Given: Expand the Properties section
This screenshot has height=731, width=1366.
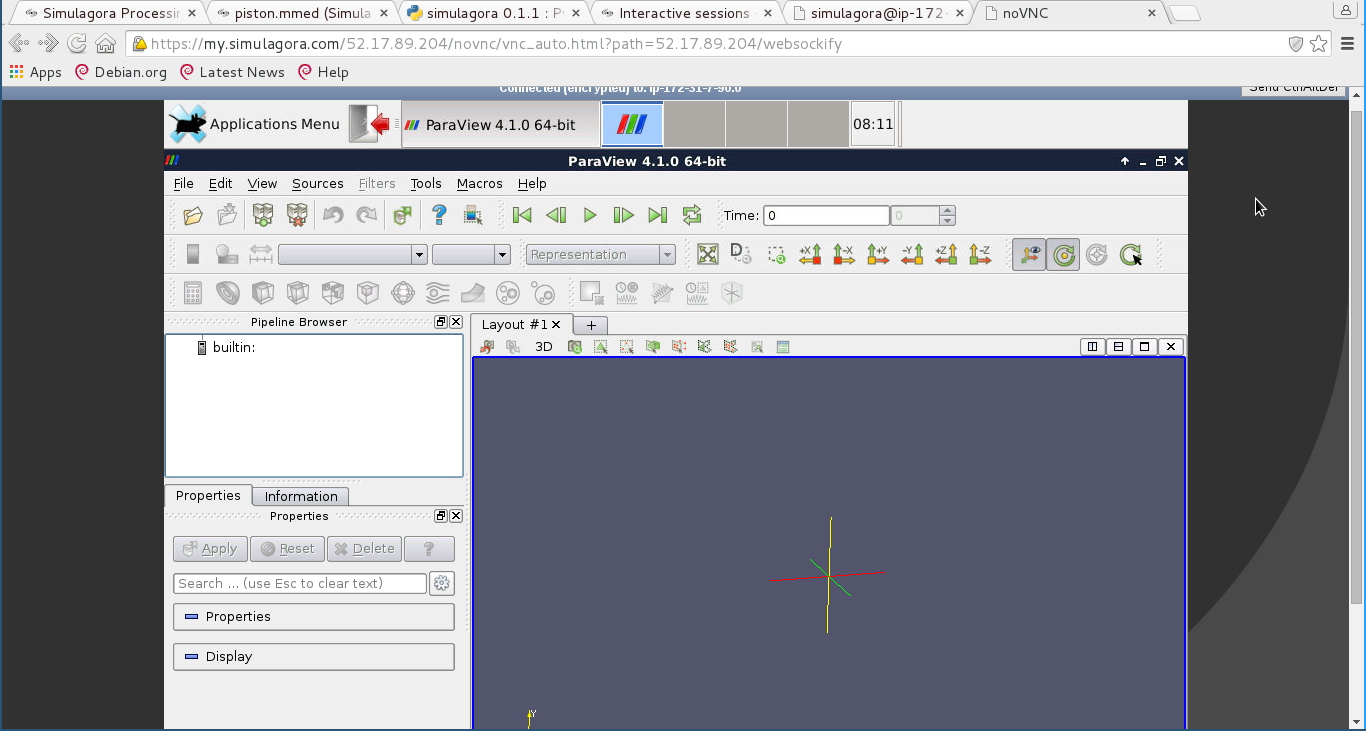Looking at the screenshot, I should tap(314, 617).
